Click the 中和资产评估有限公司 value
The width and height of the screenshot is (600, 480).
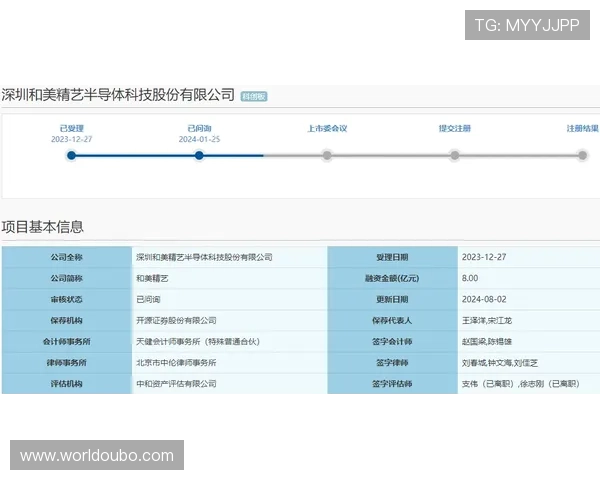point(176,384)
